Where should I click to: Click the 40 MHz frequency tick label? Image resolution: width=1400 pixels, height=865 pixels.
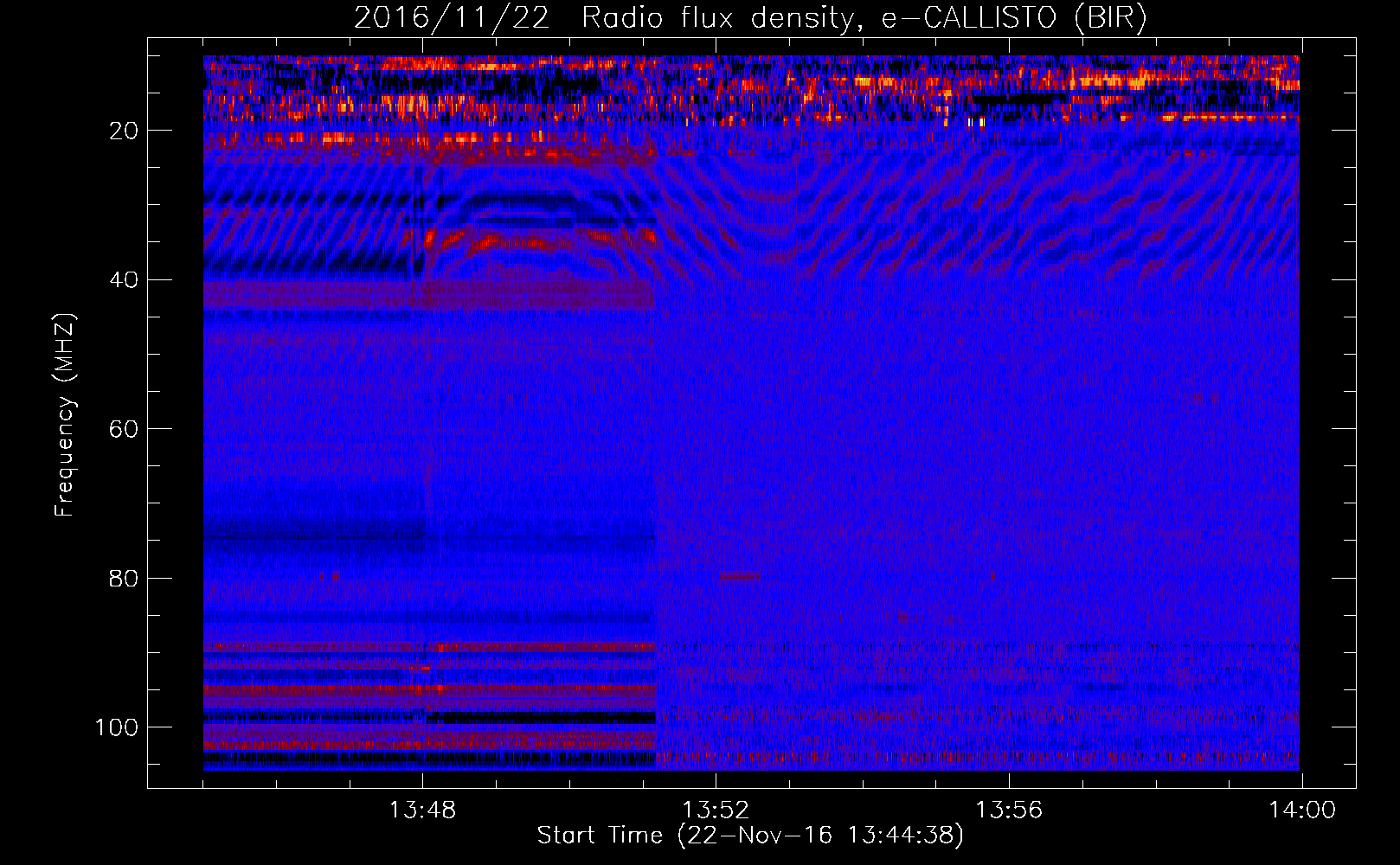pos(123,280)
